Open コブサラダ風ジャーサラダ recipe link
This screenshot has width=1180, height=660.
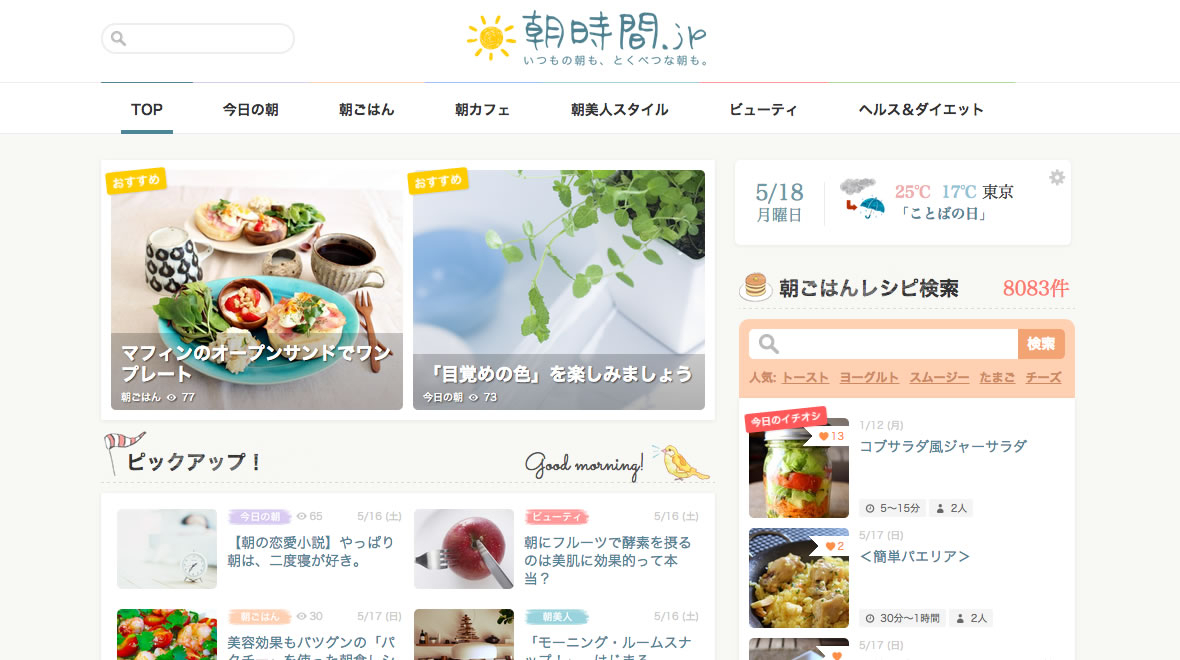click(x=943, y=446)
